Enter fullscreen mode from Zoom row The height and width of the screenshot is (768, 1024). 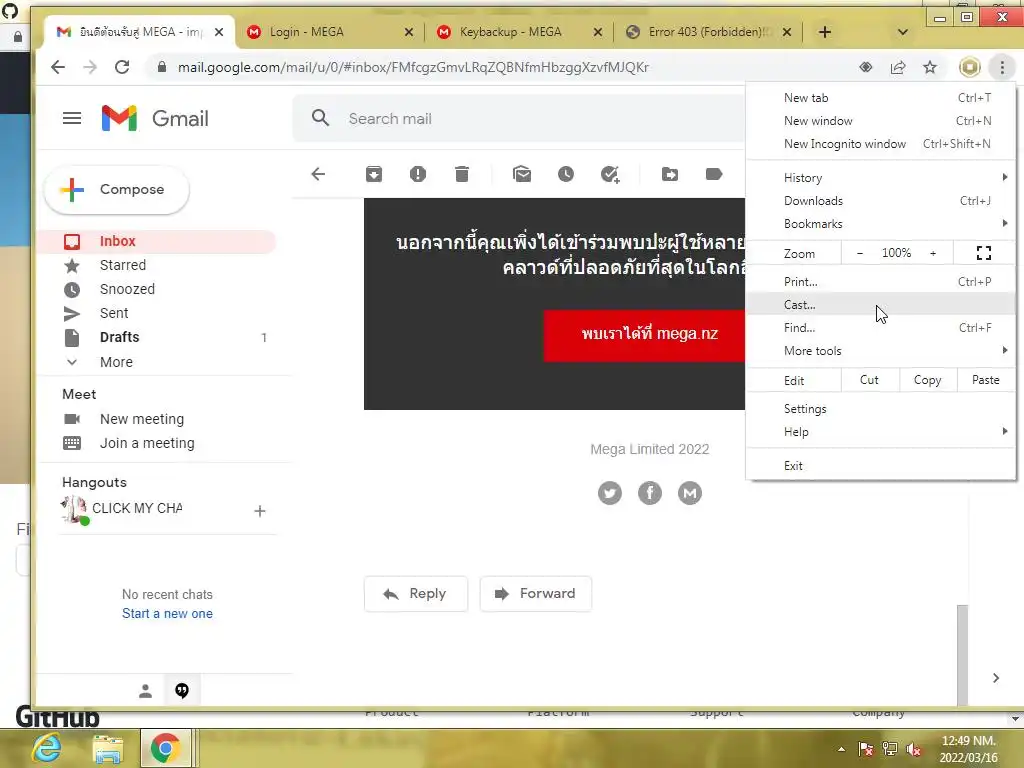click(x=984, y=253)
